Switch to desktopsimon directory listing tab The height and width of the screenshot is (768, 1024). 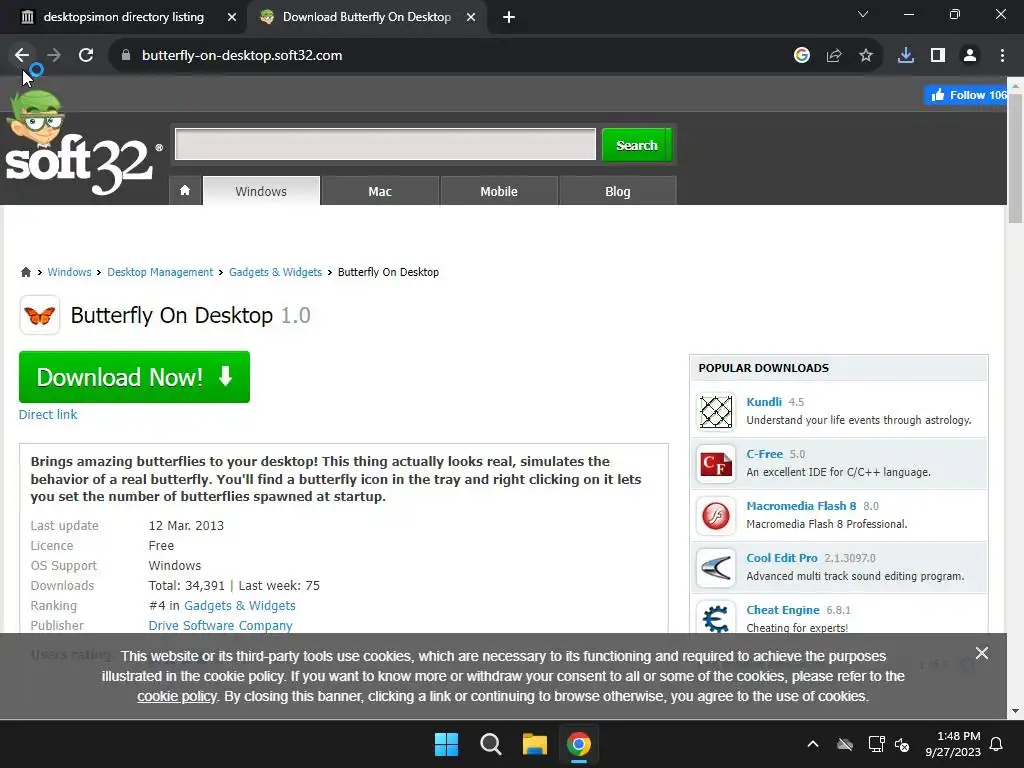point(123,17)
